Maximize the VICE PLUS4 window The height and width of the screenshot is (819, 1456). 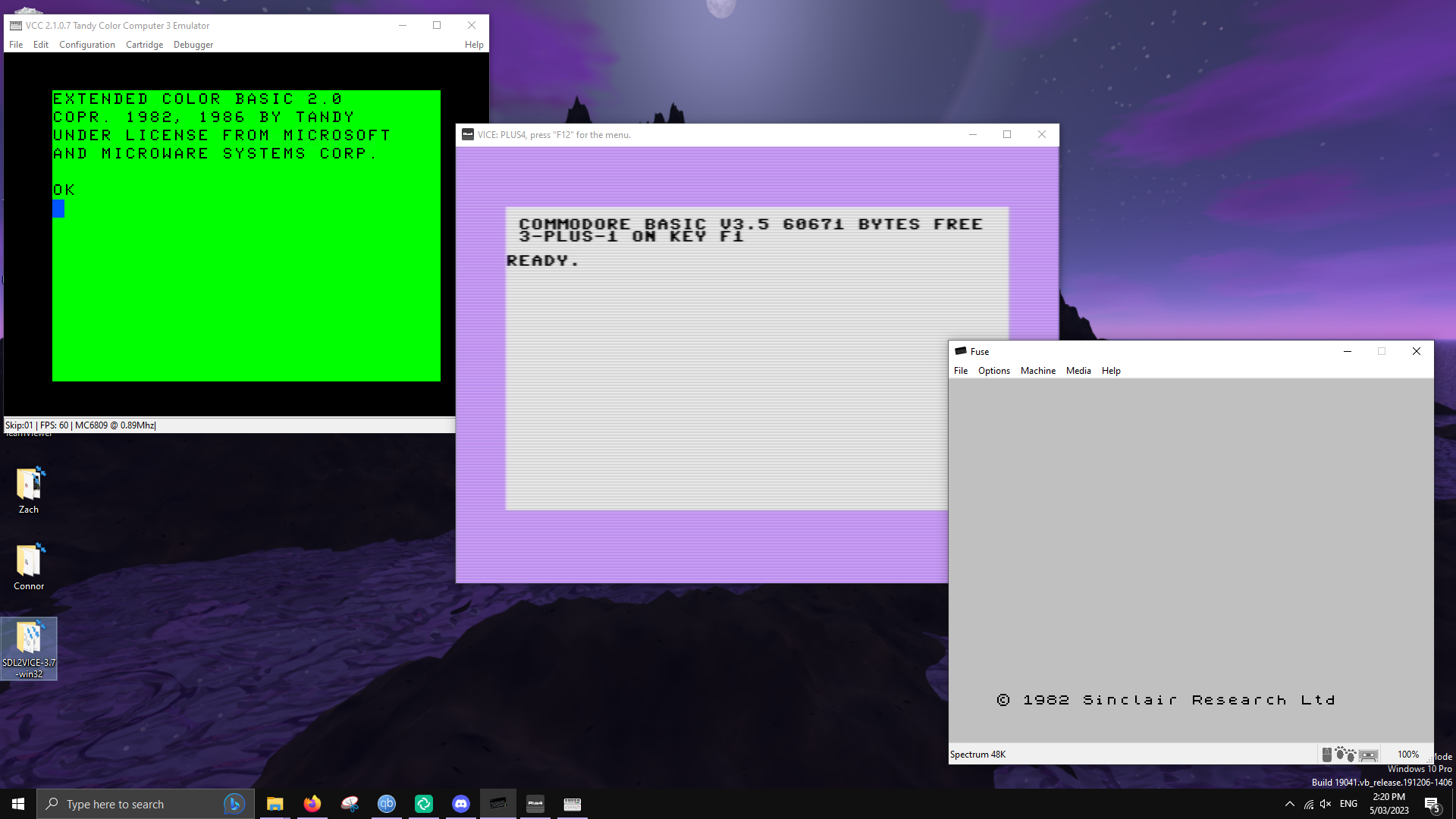[x=1007, y=134]
